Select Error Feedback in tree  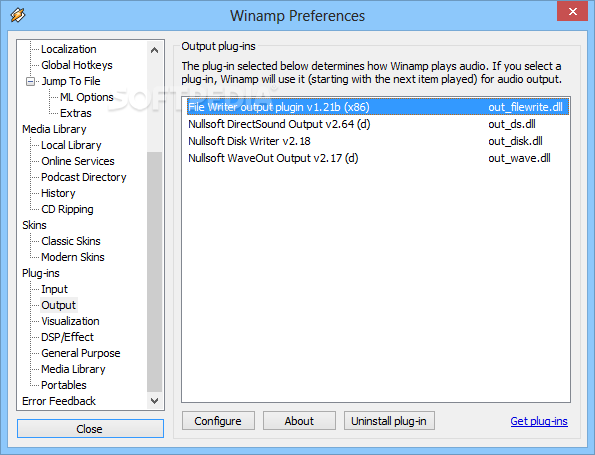[x=59, y=401]
